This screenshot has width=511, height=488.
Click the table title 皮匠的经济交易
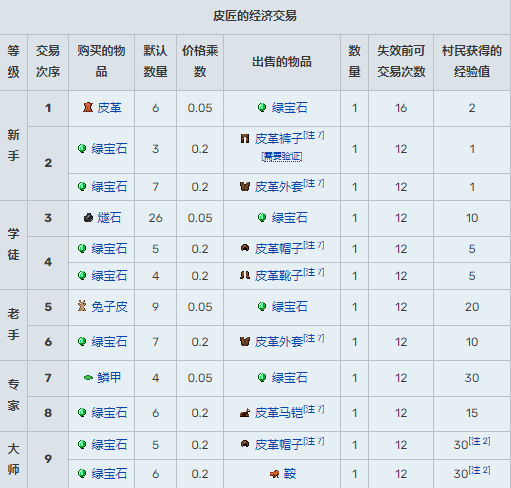point(255,16)
